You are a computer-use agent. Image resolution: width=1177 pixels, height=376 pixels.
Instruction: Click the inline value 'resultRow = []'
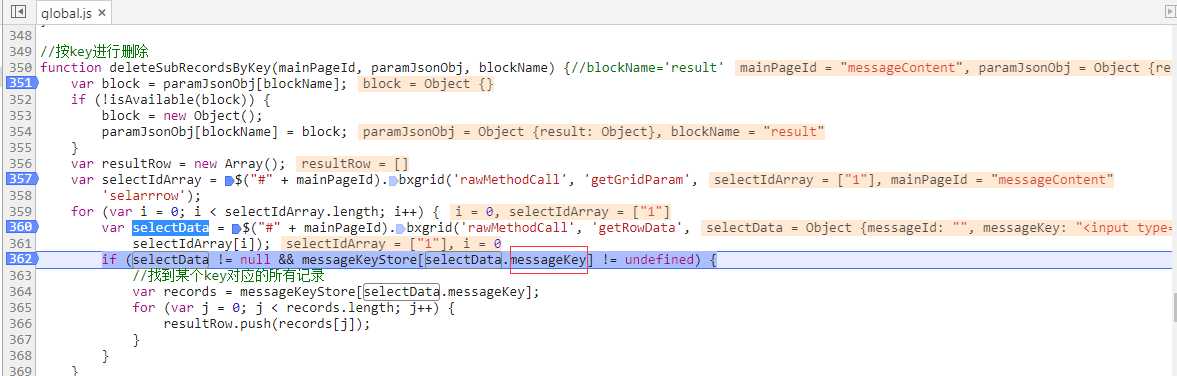pos(353,164)
